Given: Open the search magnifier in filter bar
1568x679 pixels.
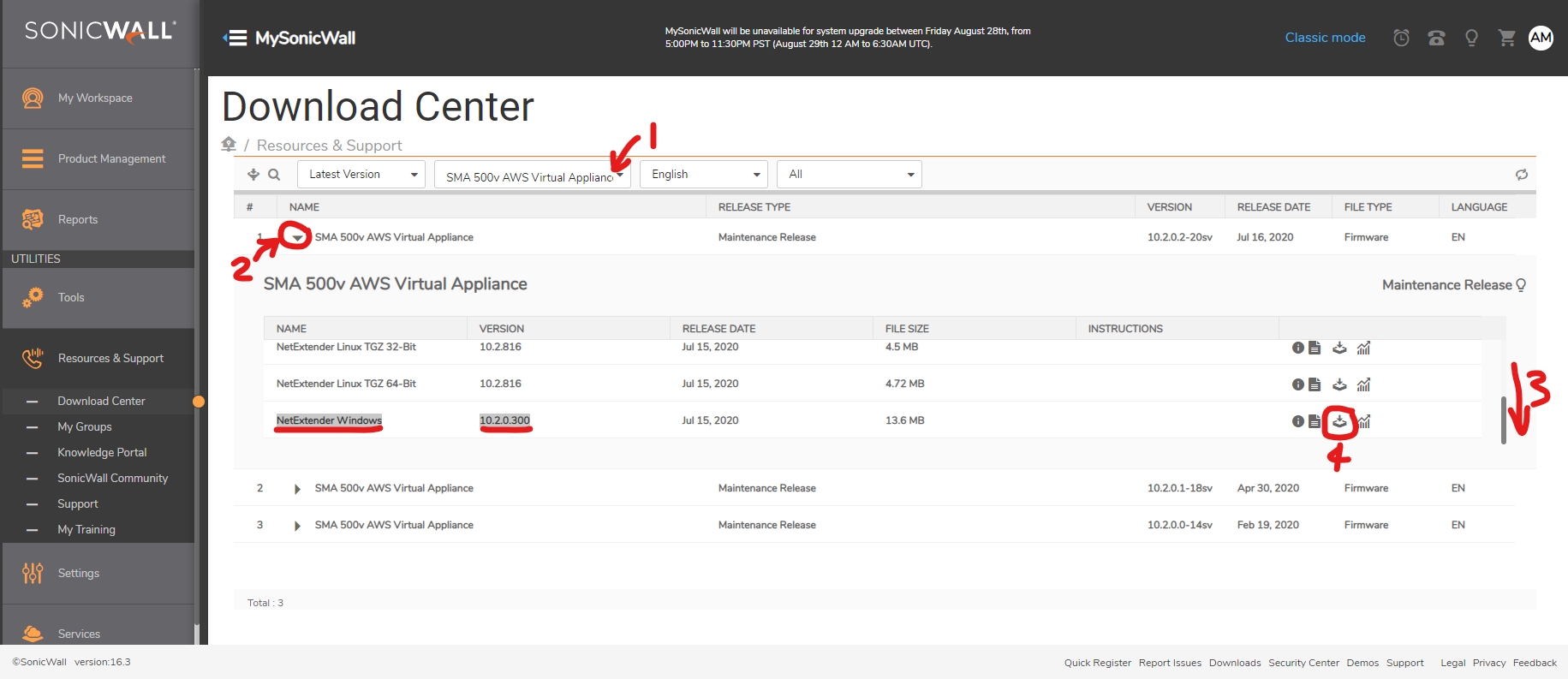Looking at the screenshot, I should click(274, 175).
